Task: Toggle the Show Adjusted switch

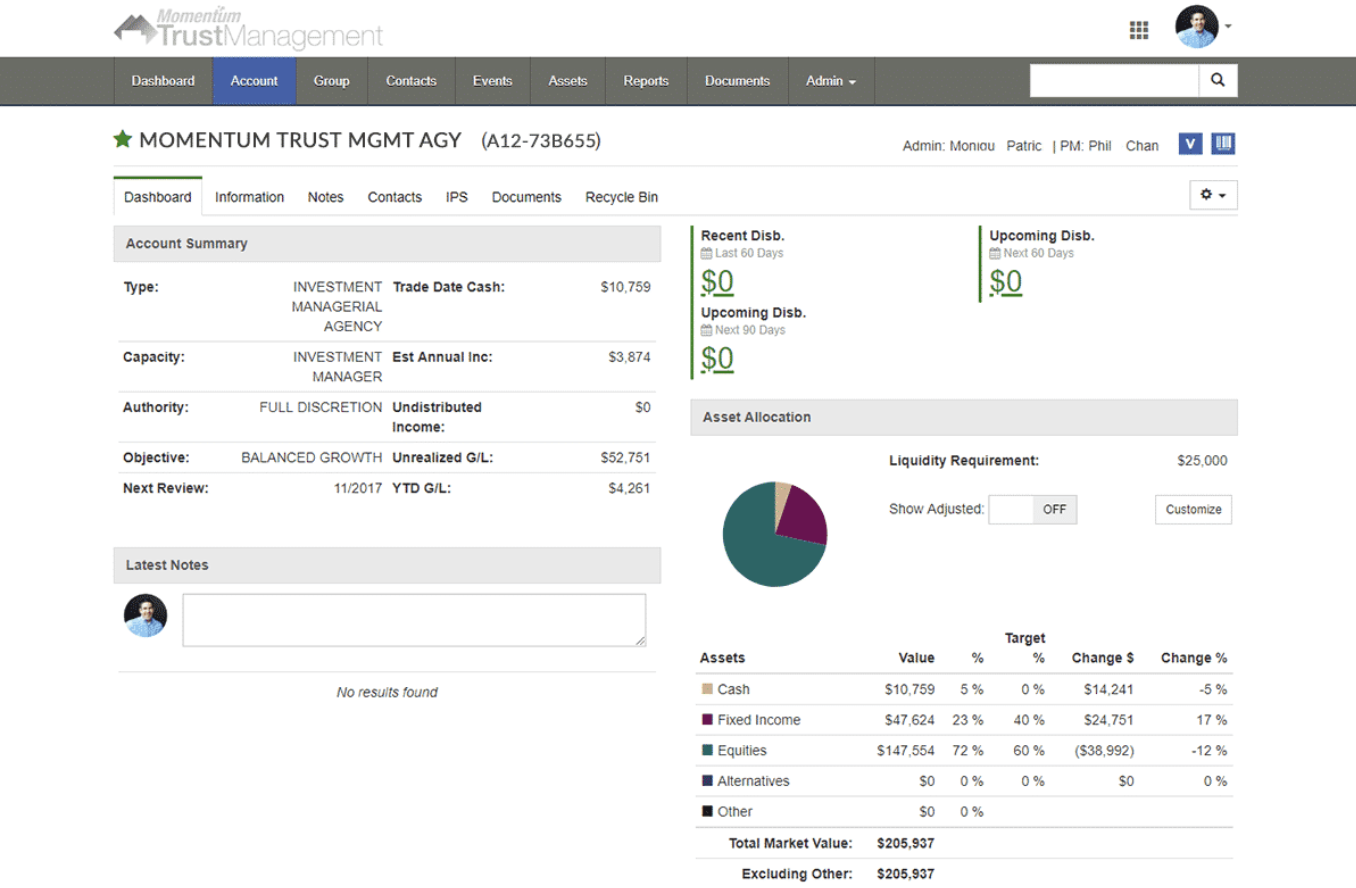Action: tap(1032, 509)
